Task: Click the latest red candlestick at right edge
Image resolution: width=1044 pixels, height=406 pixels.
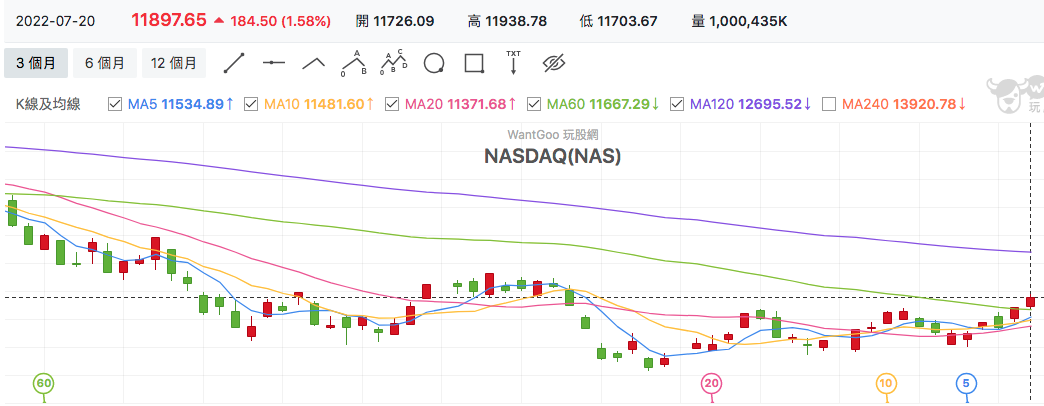Action: pyautogui.click(x=1031, y=300)
